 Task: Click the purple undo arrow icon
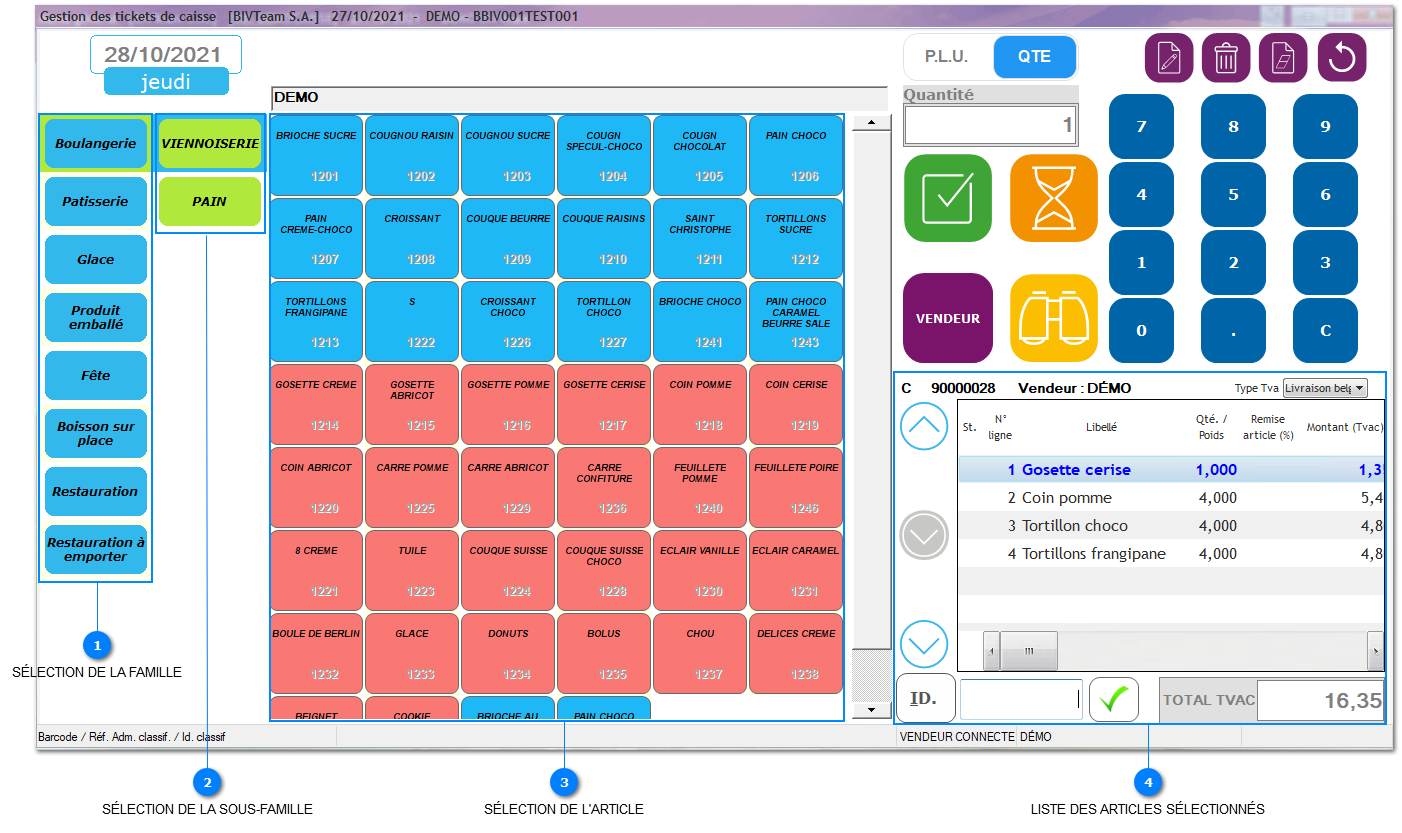[1341, 58]
